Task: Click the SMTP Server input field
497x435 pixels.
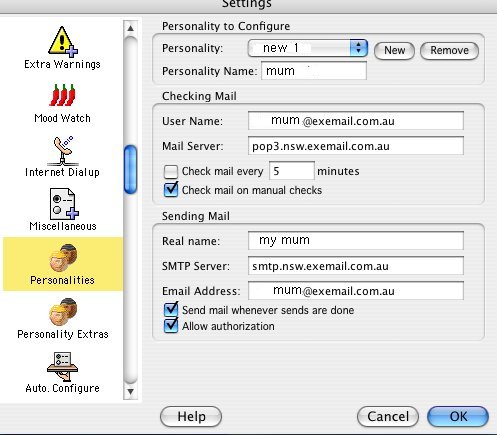Action: click(356, 266)
